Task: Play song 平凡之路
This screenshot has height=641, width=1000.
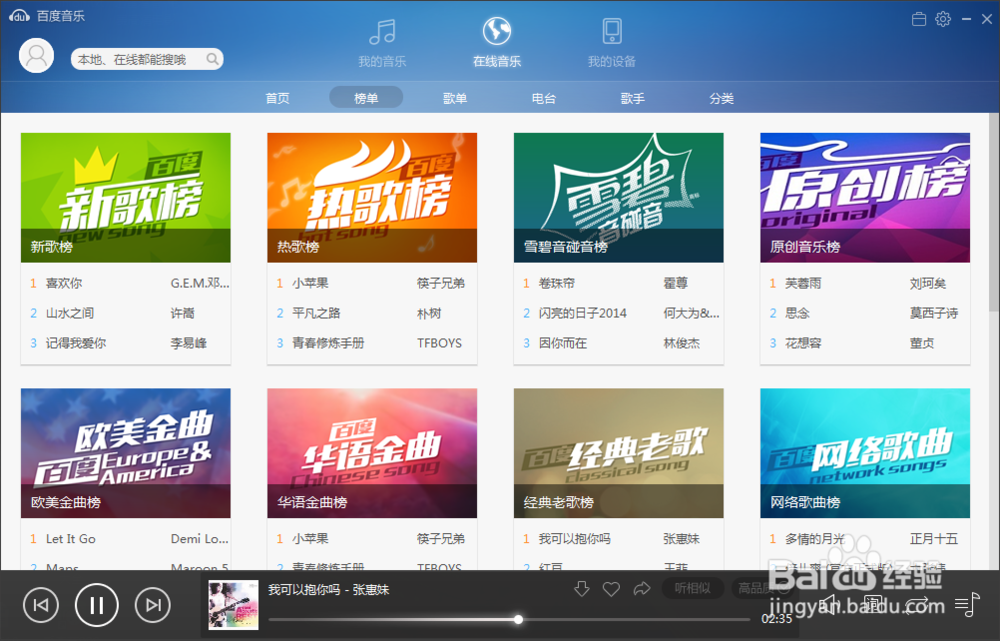Action: (316, 313)
